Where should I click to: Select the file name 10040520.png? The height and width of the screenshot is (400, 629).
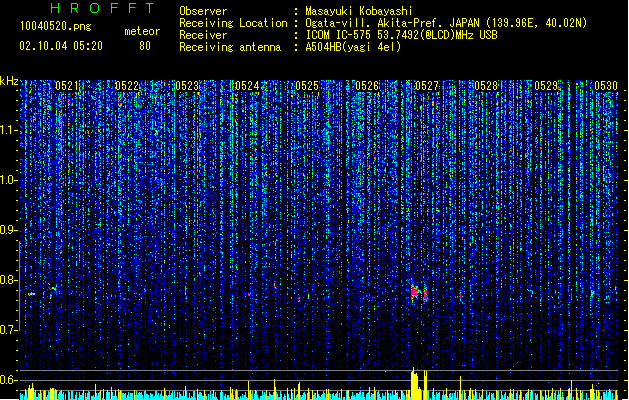[55, 26]
